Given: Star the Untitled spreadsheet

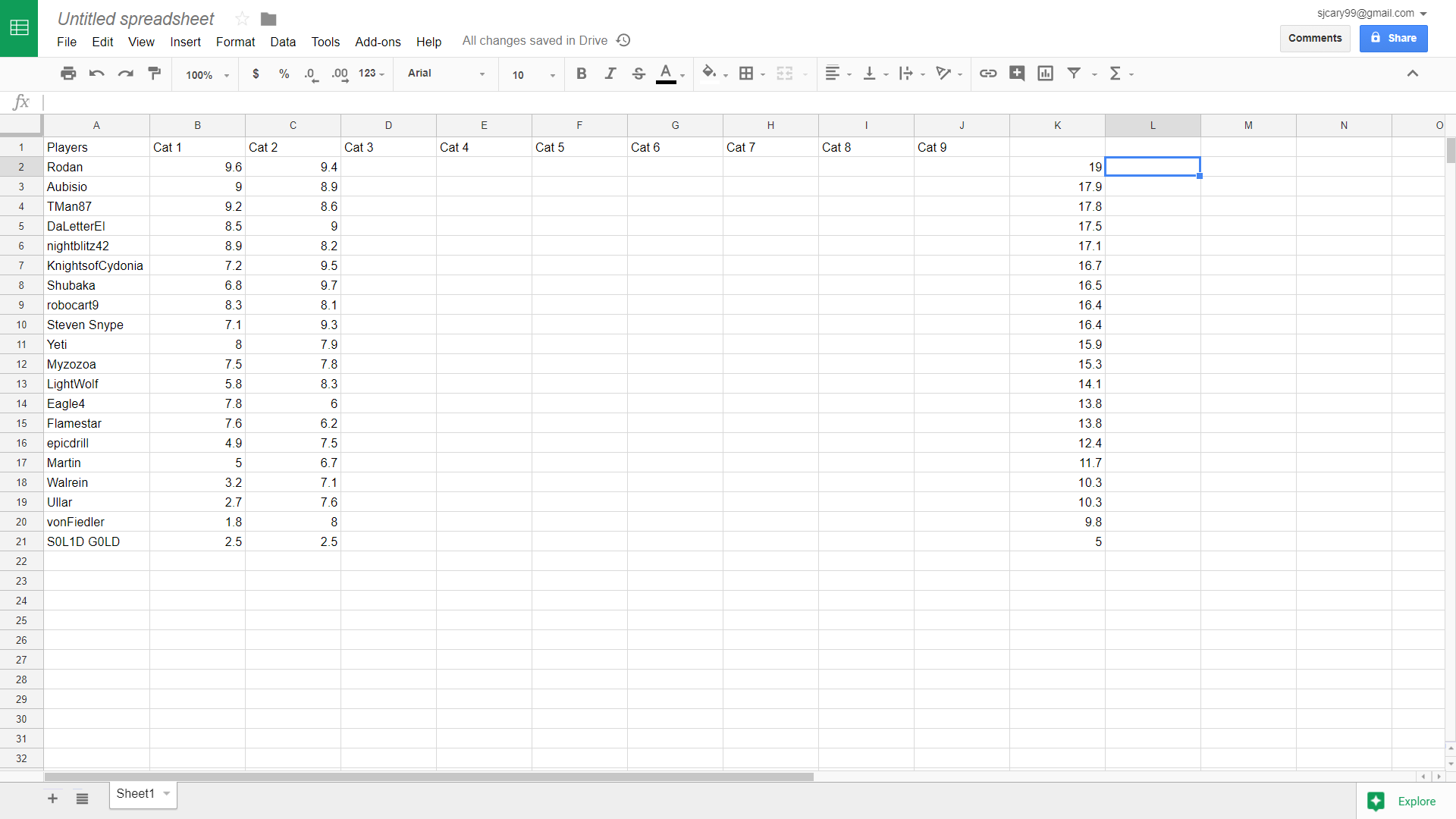Looking at the screenshot, I should pos(242,19).
